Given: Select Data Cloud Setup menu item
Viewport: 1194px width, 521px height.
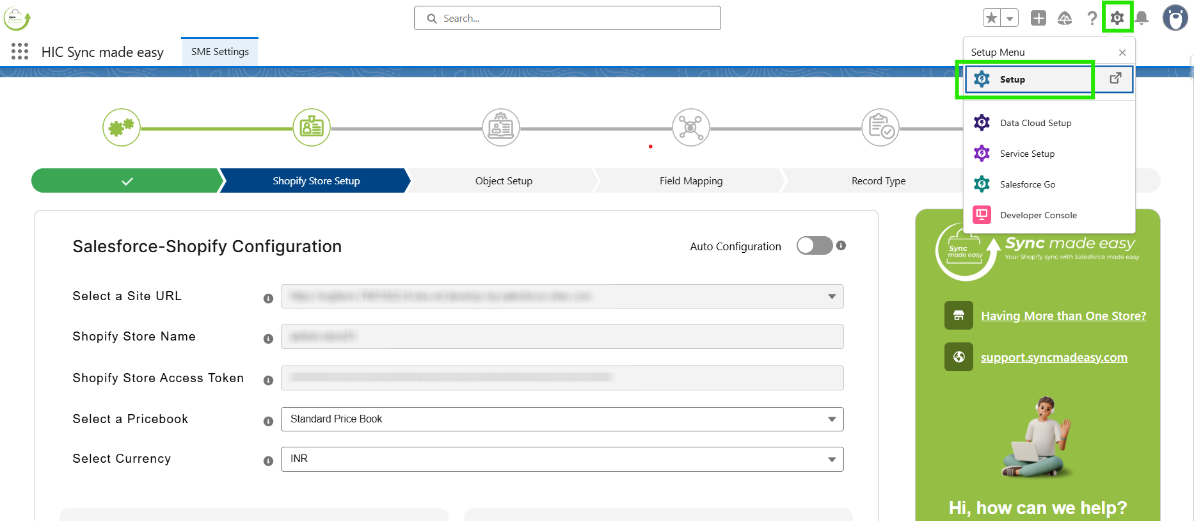Looking at the screenshot, I should pyautogui.click(x=1035, y=123).
